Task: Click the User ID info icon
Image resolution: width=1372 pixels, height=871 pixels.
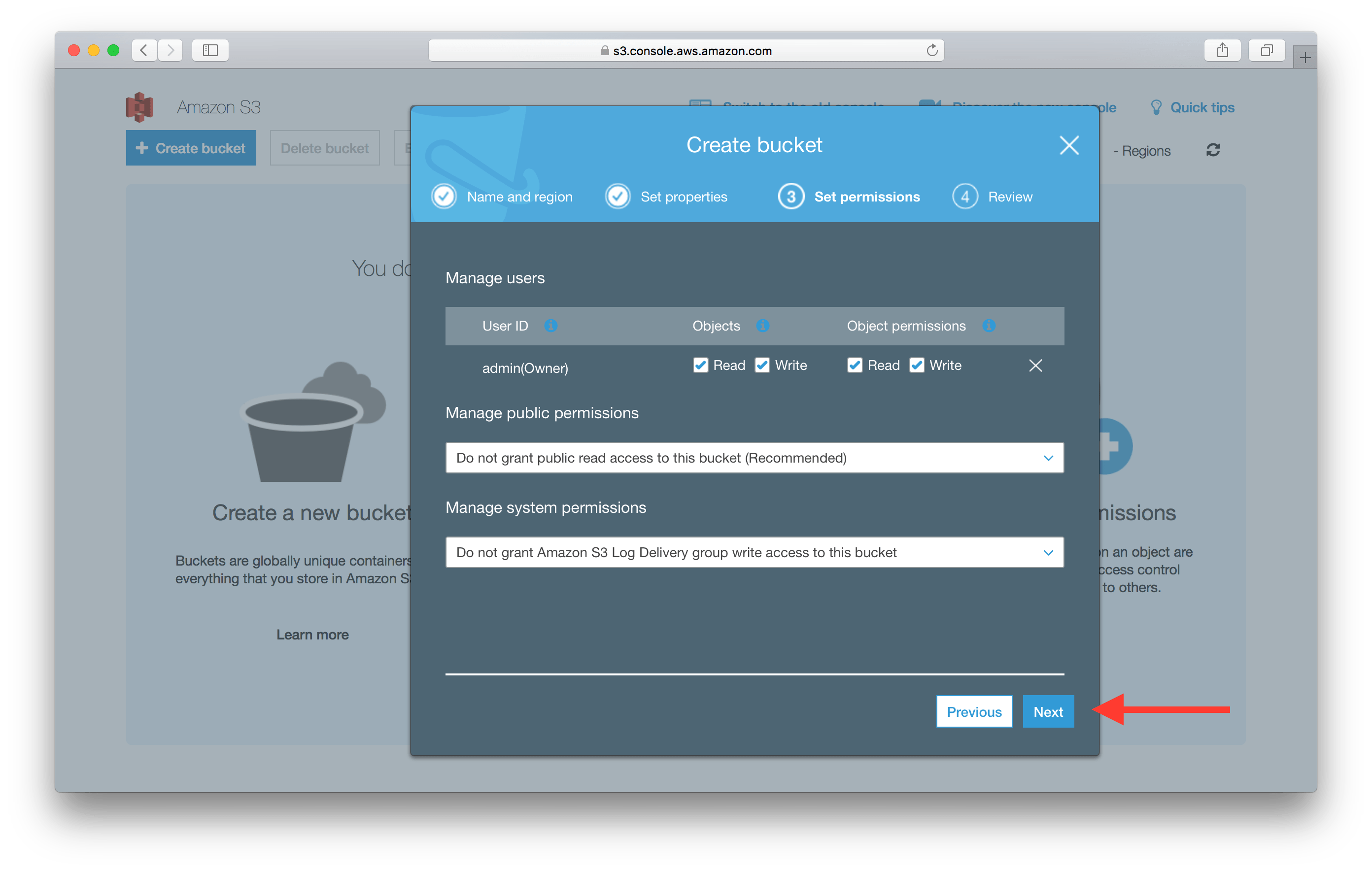Action: tap(550, 326)
